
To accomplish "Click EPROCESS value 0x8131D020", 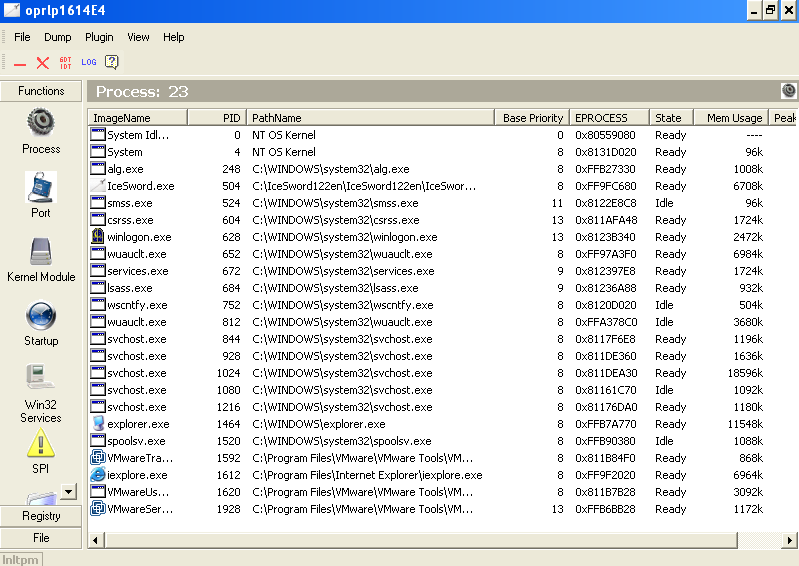I will pyautogui.click(x=605, y=152).
